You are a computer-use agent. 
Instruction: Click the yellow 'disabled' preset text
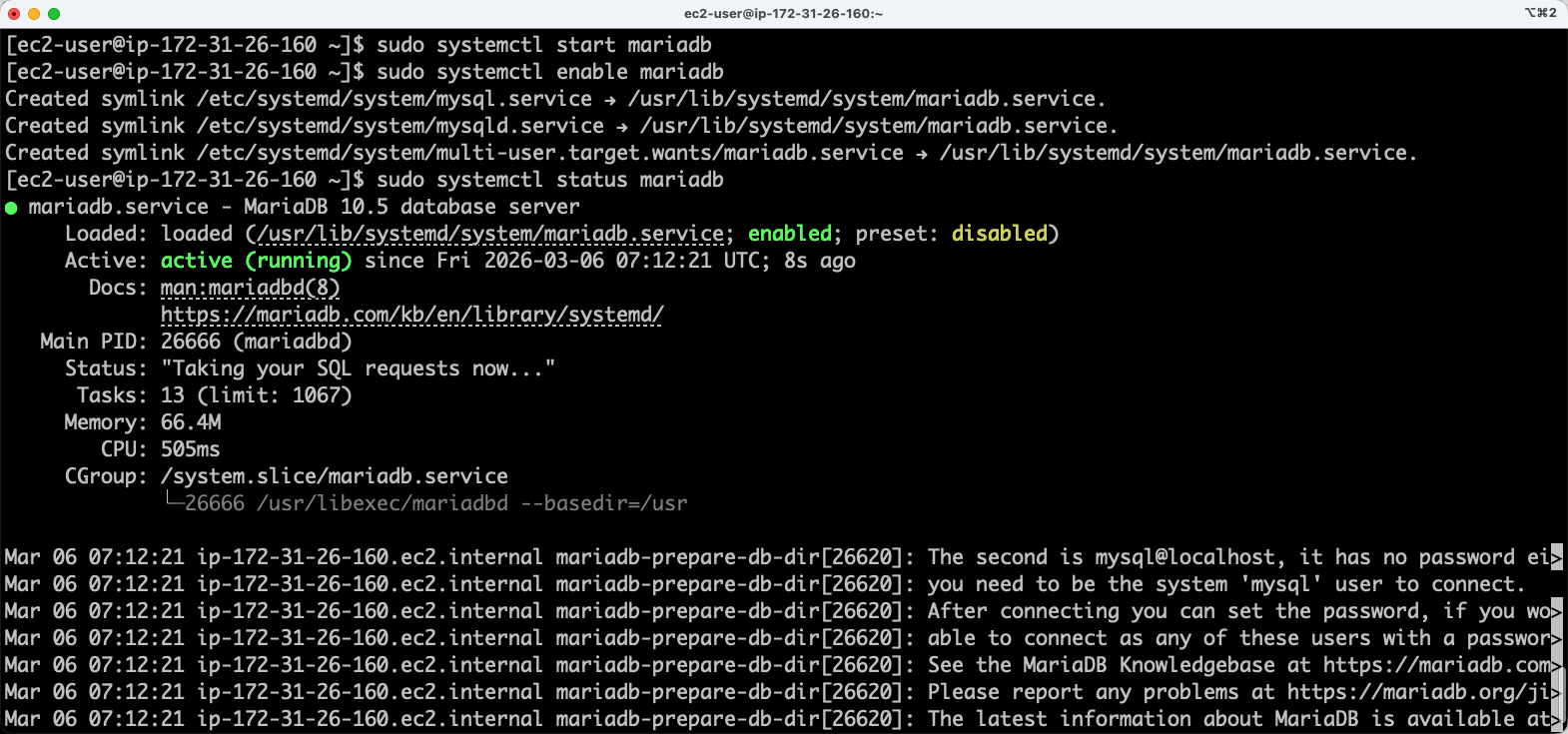click(999, 234)
